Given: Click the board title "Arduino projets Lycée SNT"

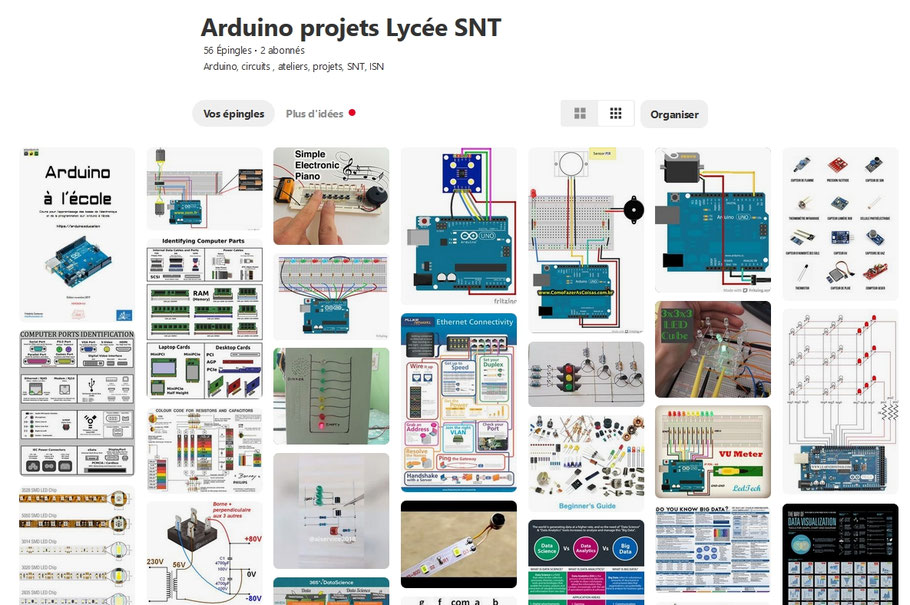Looking at the screenshot, I should pos(351,28).
